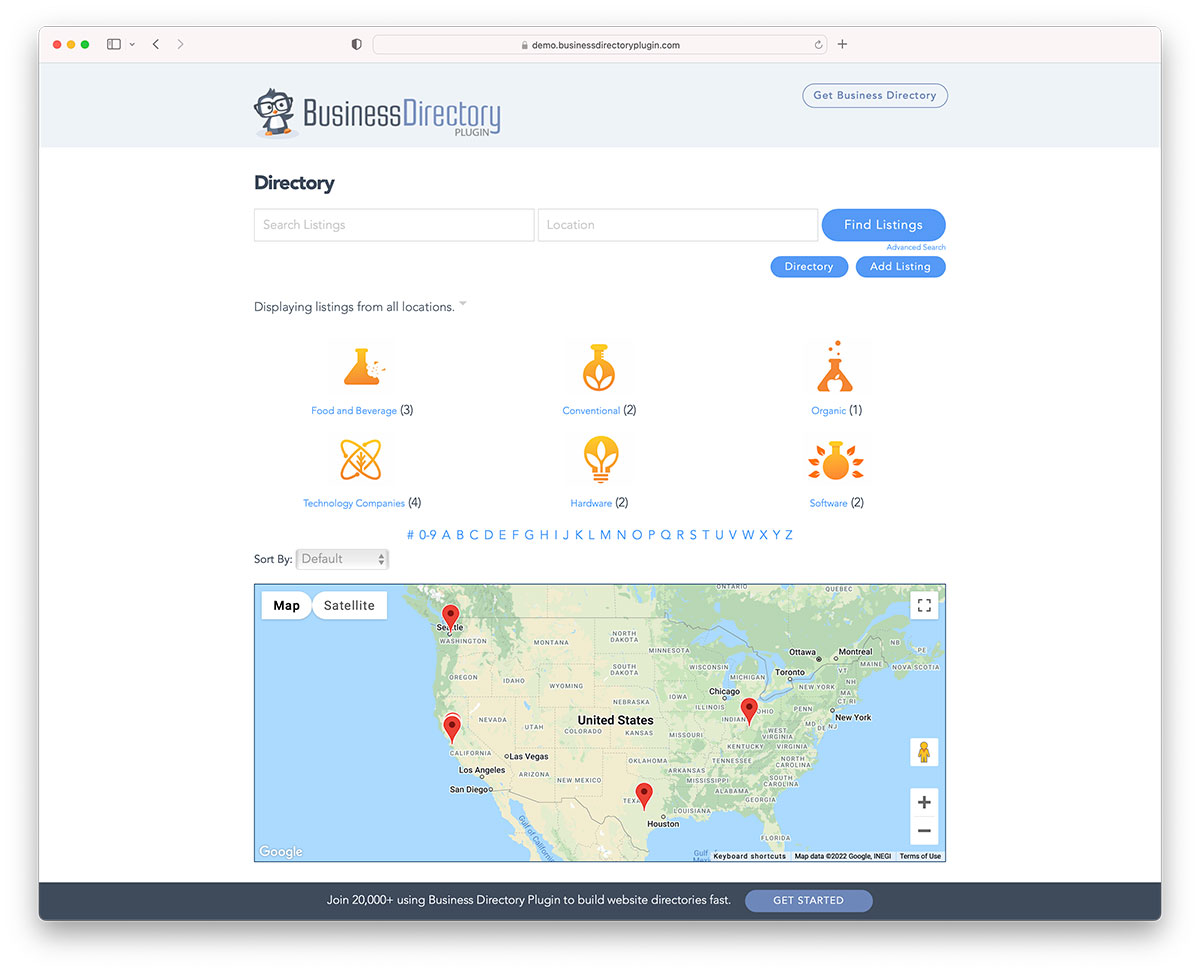The image size is (1200, 972).
Task: Click the Business Directory Plugin penguin logo
Action: click(377, 112)
